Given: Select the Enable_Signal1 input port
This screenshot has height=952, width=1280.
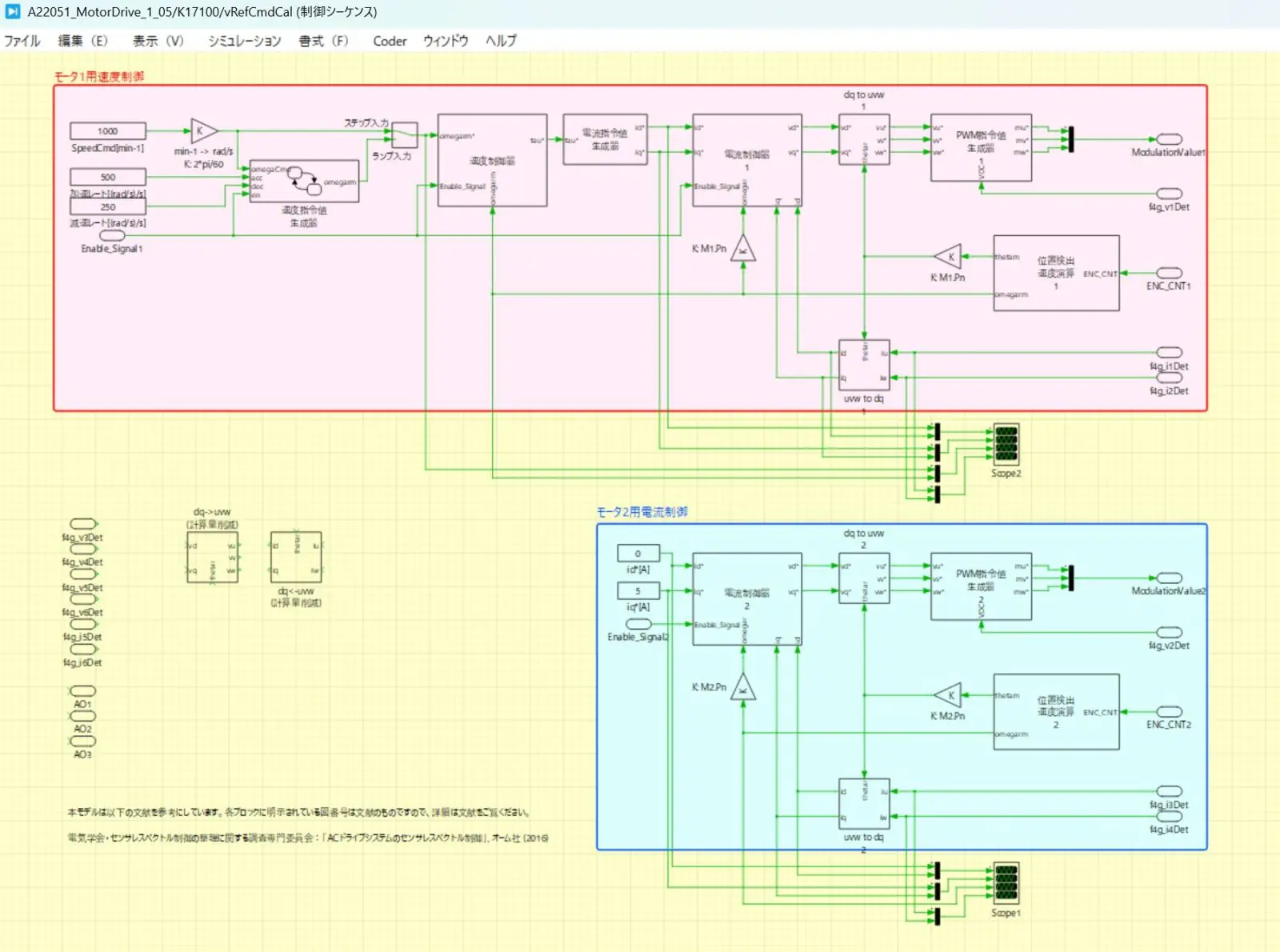Looking at the screenshot, I should [x=112, y=236].
